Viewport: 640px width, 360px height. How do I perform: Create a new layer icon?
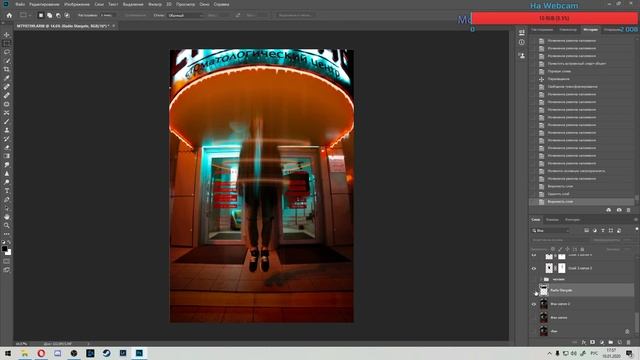click(620, 342)
